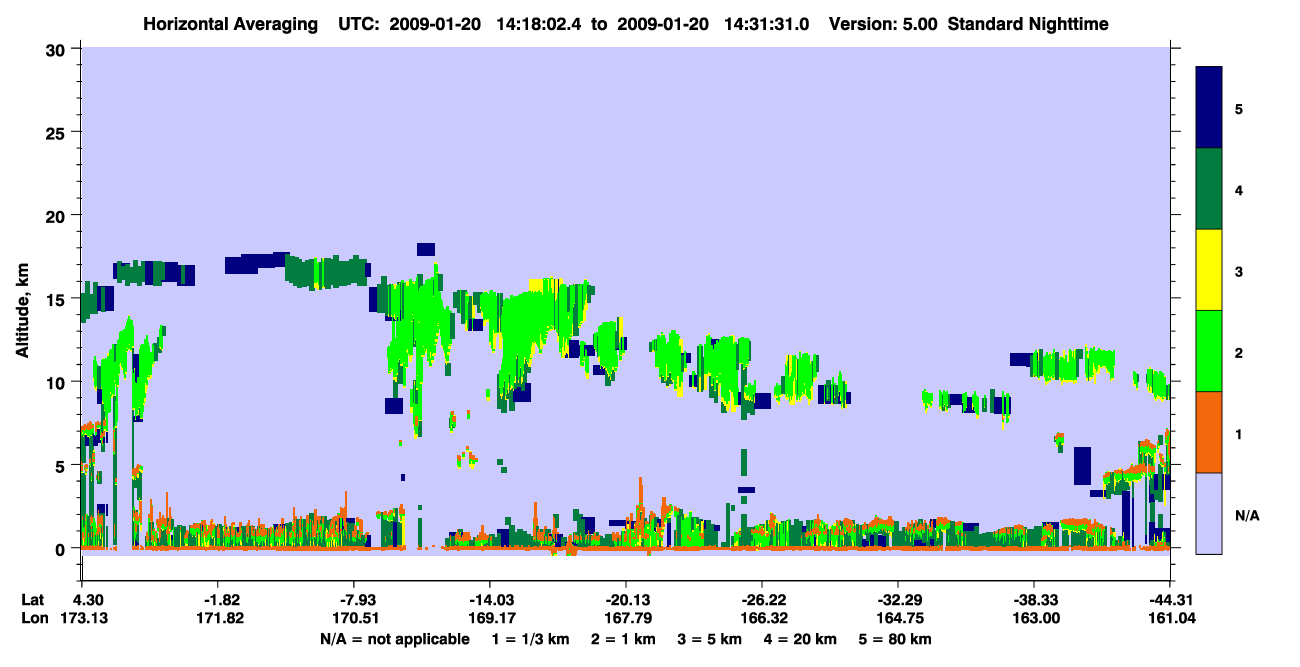Click latitude value '-32.29'
The height and width of the screenshot is (667, 1300).
point(897,599)
